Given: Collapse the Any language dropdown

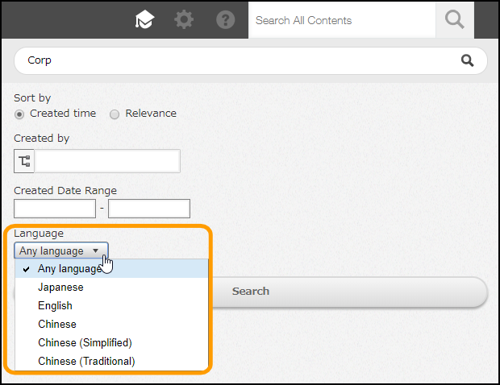Looking at the screenshot, I should tap(61, 251).
